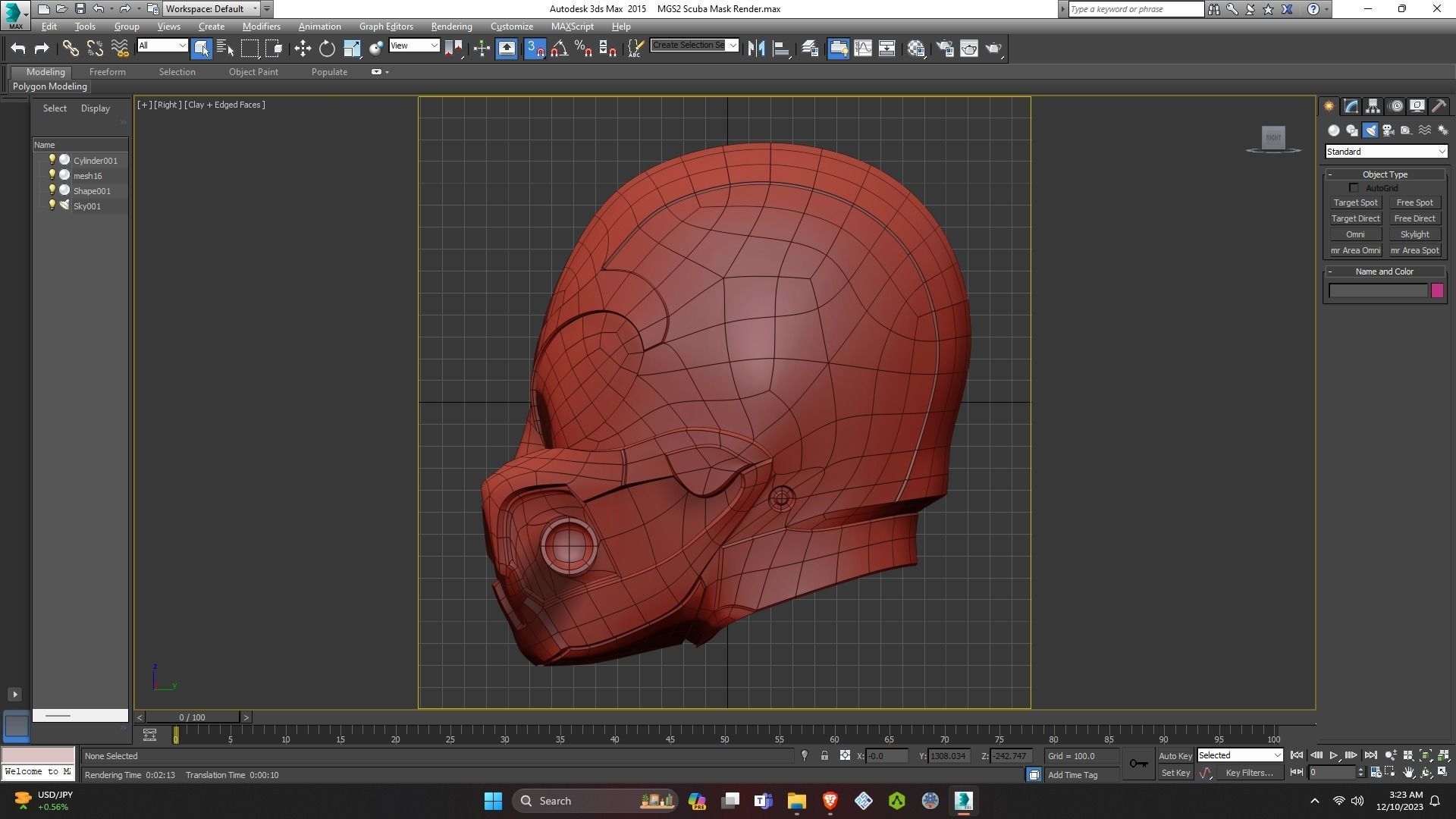Select the Select and Link tool
The height and width of the screenshot is (819, 1456).
coord(71,49)
